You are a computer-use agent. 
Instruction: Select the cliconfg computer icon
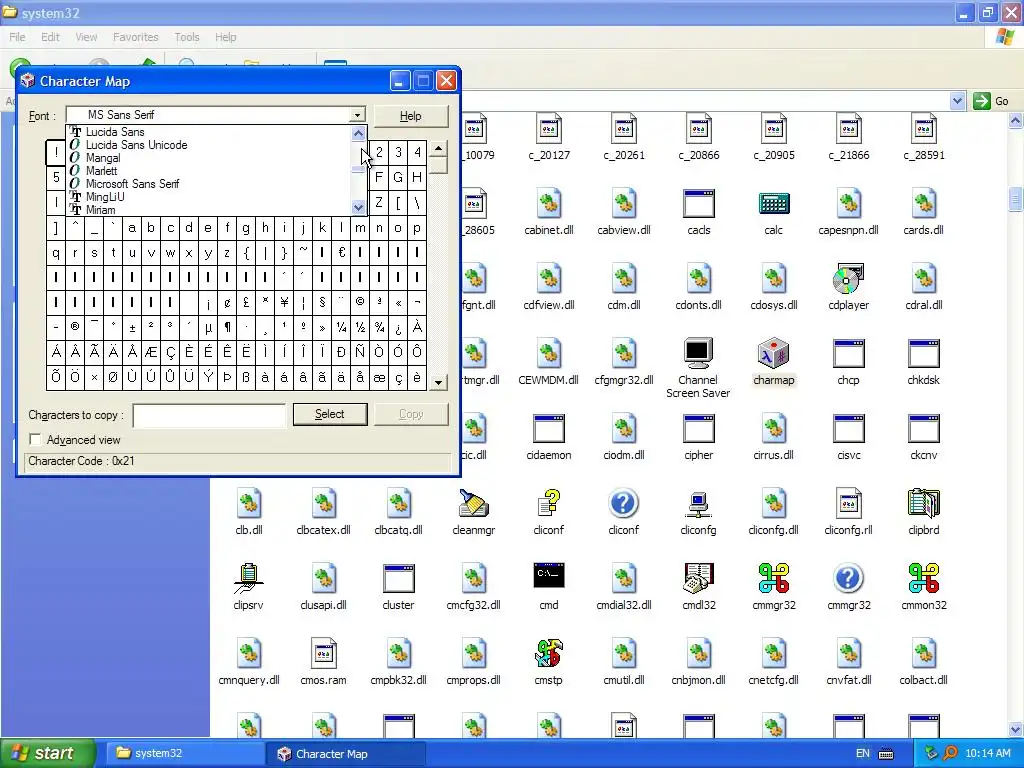pos(698,504)
